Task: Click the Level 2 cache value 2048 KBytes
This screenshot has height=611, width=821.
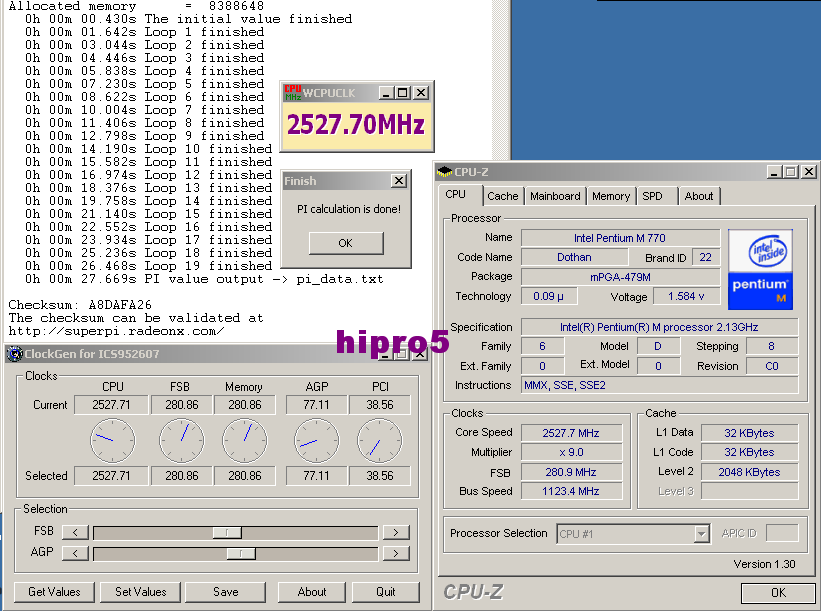Action: pos(749,472)
